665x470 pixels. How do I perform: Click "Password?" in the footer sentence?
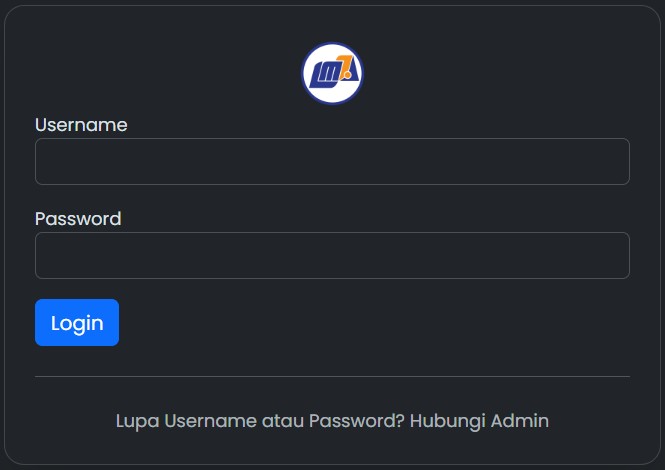coord(357,421)
